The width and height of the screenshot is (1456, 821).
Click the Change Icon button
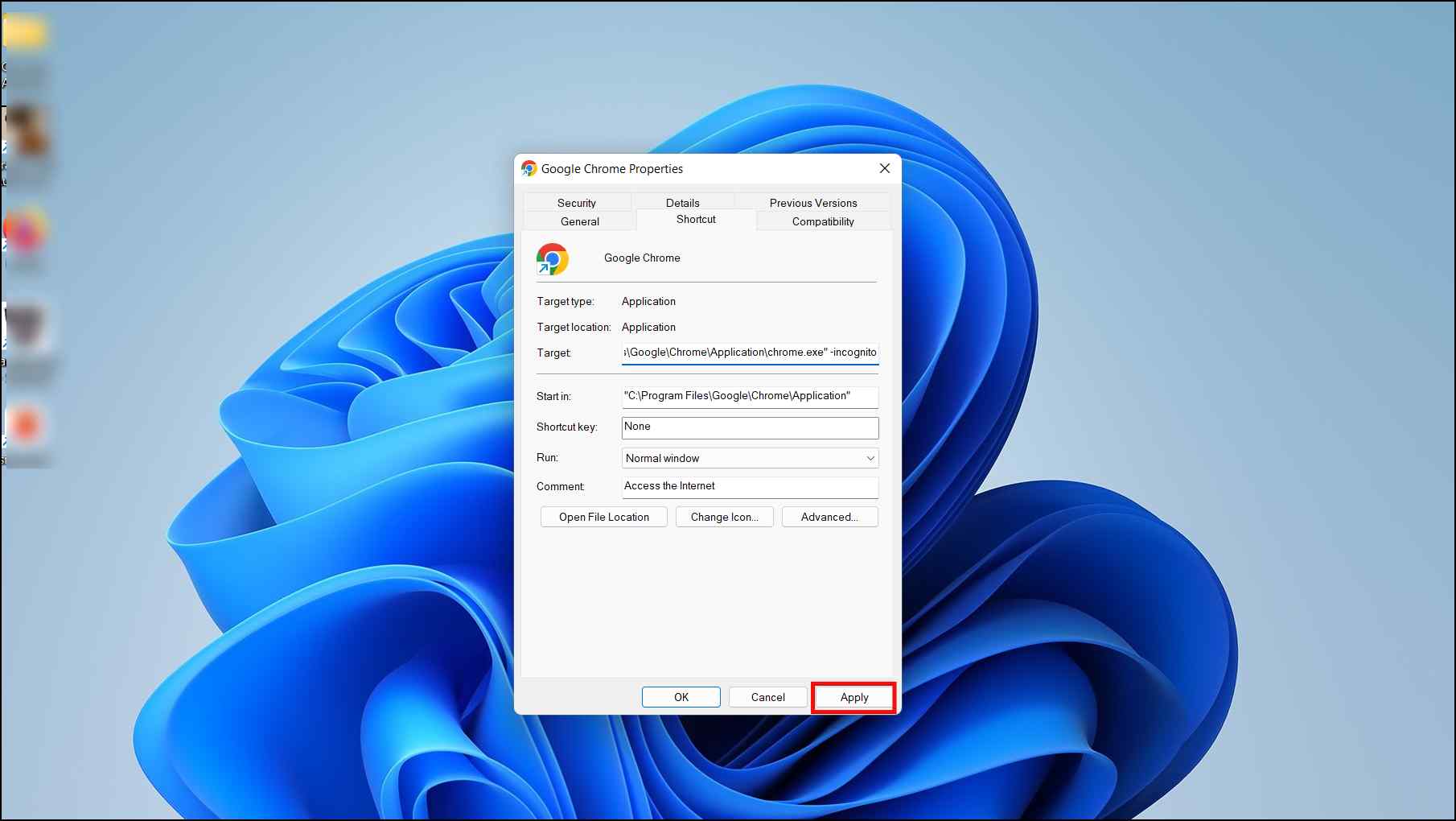click(725, 517)
